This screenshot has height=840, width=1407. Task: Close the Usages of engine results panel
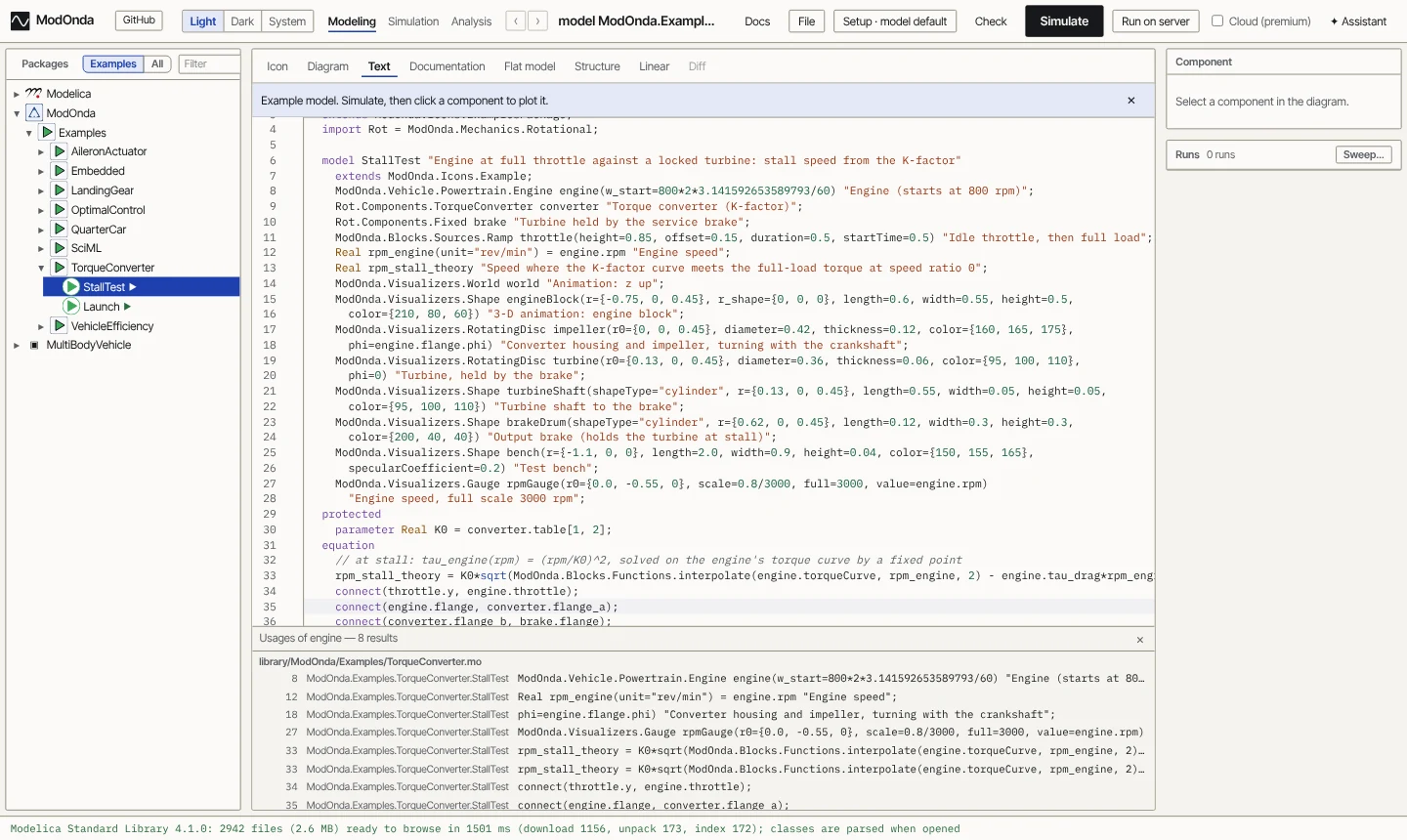coord(1139,639)
